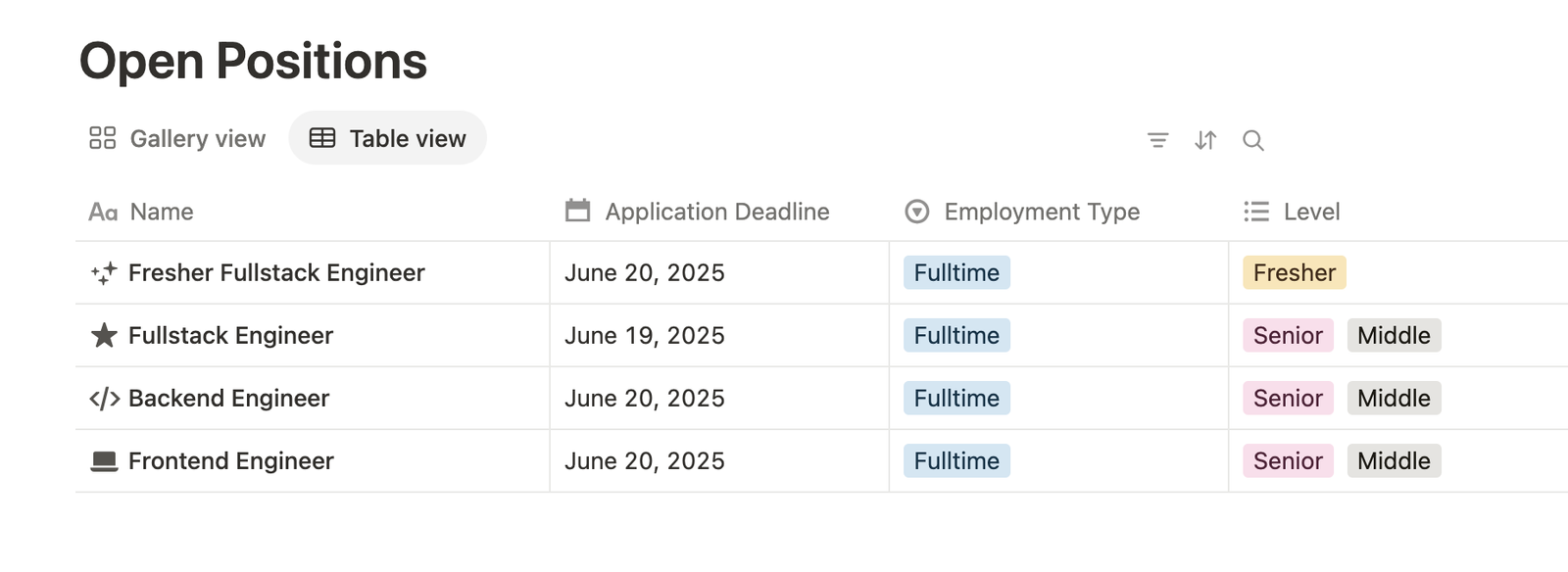Click the laptop icon beside Frontend Engineer
The image size is (1568, 572).
pos(104,461)
